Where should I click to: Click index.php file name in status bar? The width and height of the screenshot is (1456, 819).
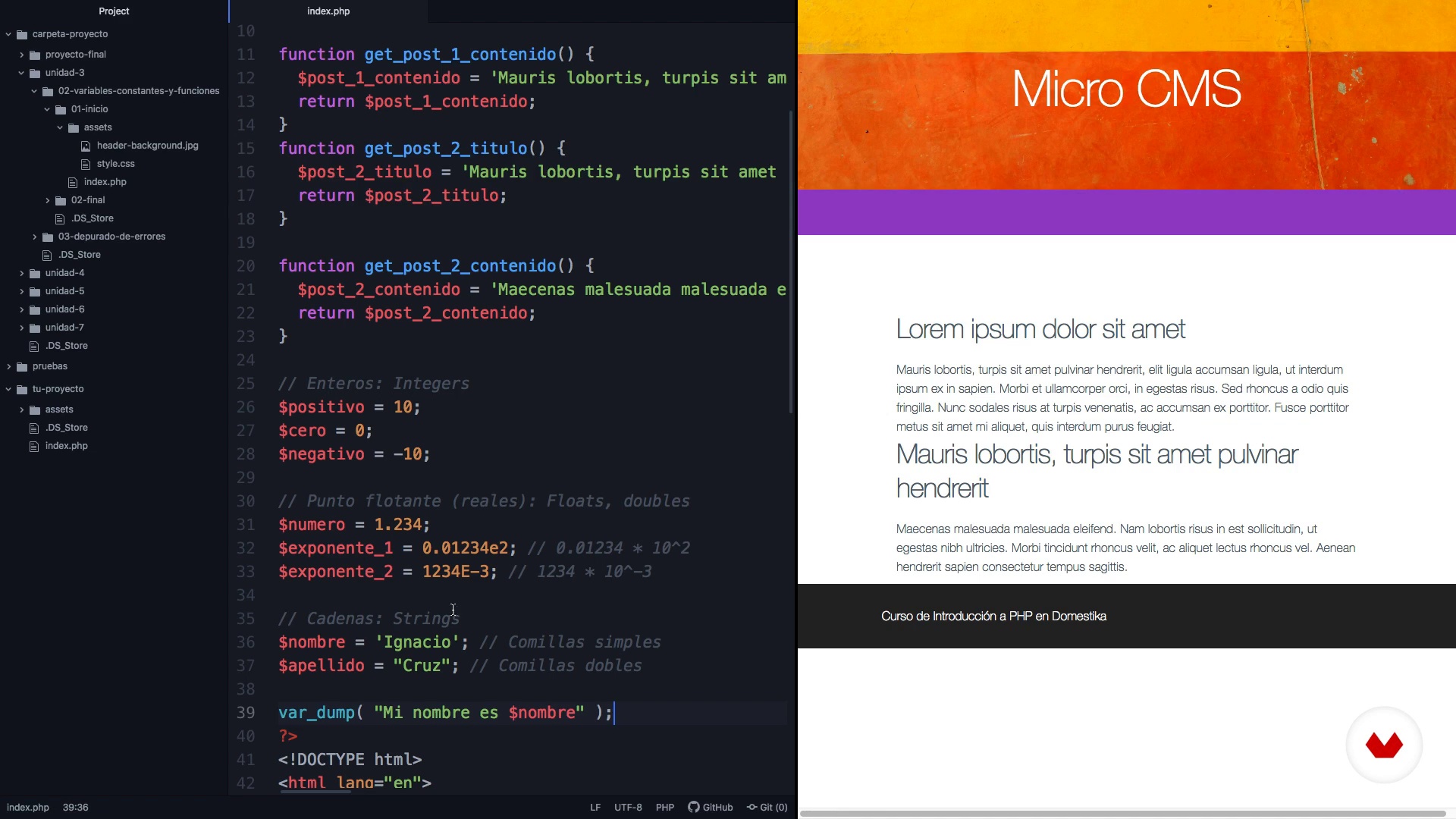(x=28, y=808)
